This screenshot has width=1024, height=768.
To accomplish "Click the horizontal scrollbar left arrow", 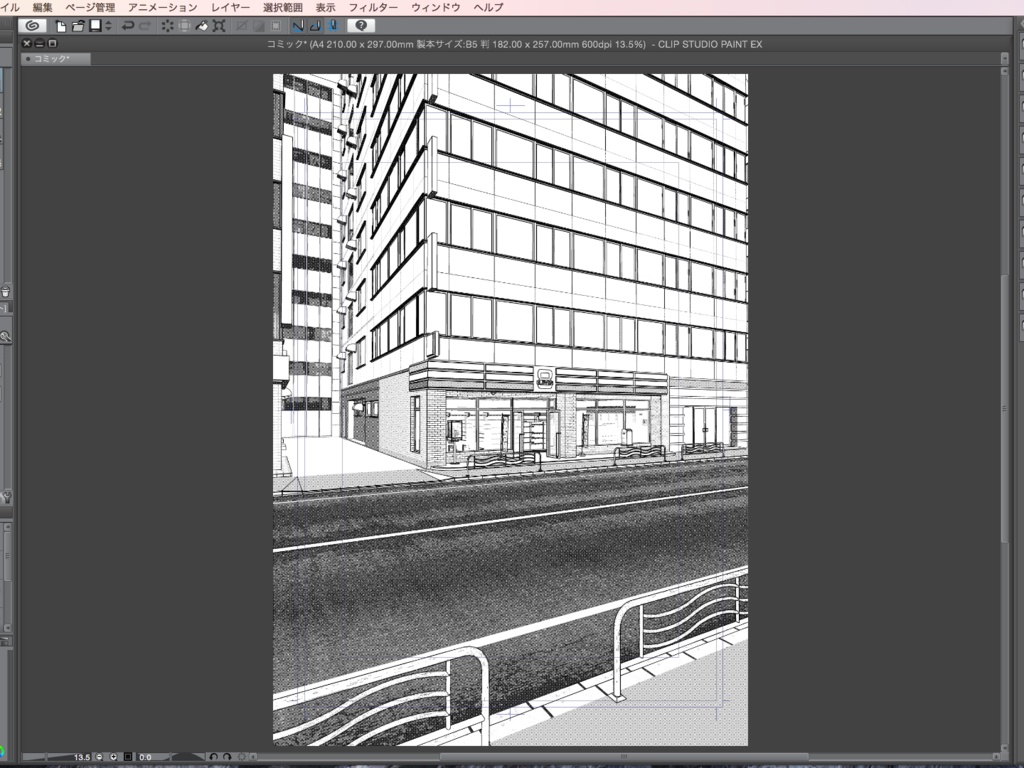I will (253, 757).
